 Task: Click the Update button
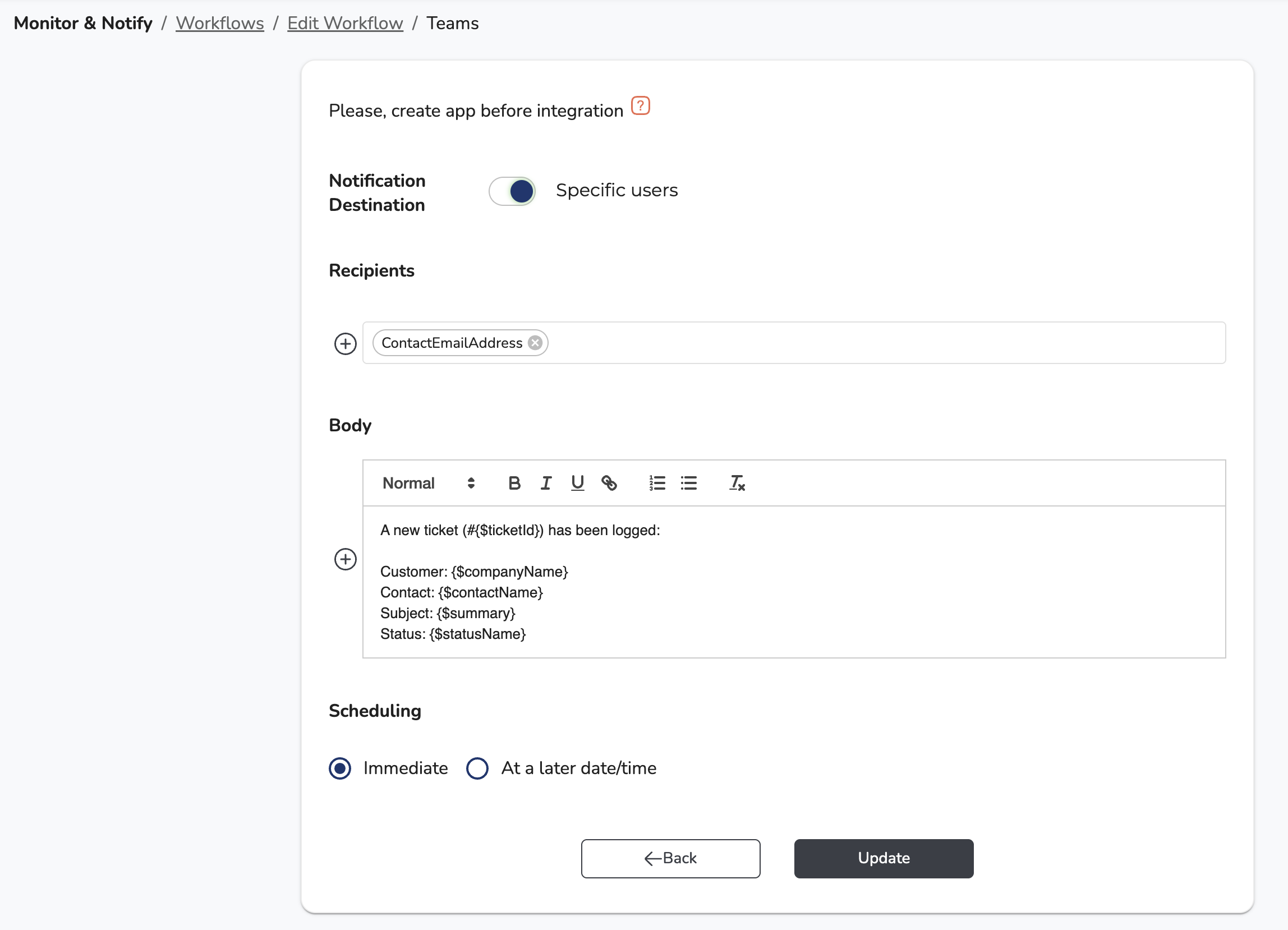[883, 858]
